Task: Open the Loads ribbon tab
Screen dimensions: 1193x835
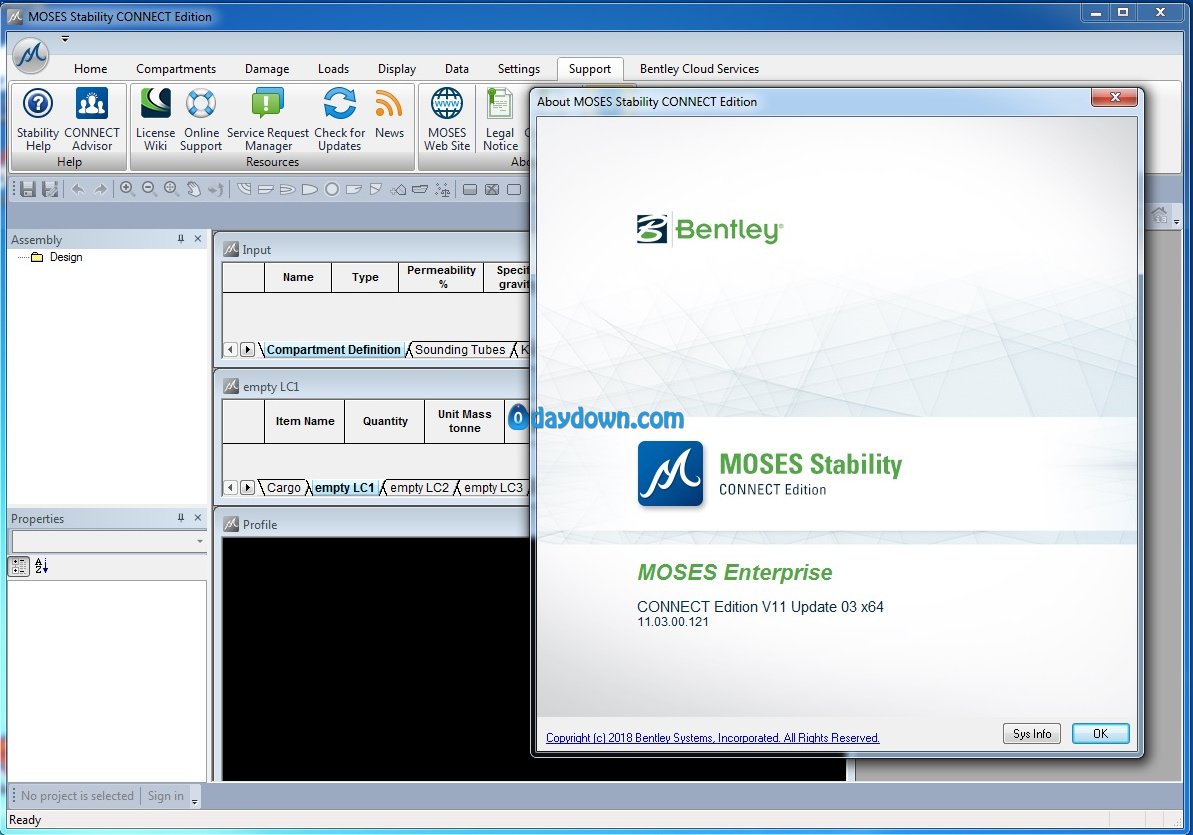Action: pos(333,69)
